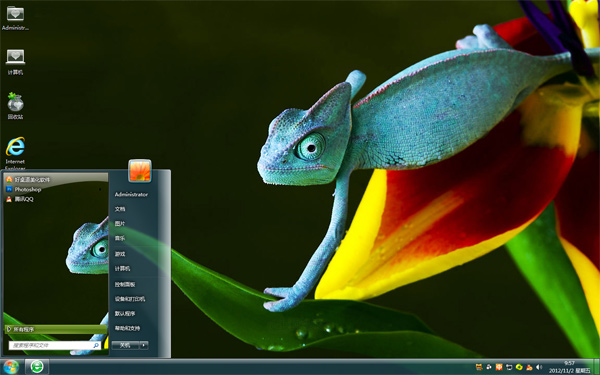This screenshot has height=375, width=600.
Task: Open the shutdown options arrow
Action: [x=144, y=345]
